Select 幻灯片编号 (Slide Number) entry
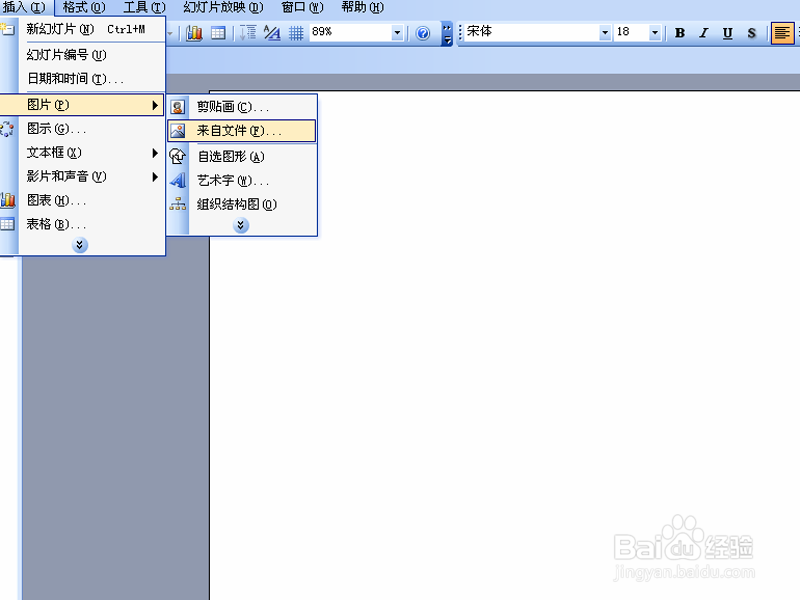The width and height of the screenshot is (800, 600). (83, 55)
